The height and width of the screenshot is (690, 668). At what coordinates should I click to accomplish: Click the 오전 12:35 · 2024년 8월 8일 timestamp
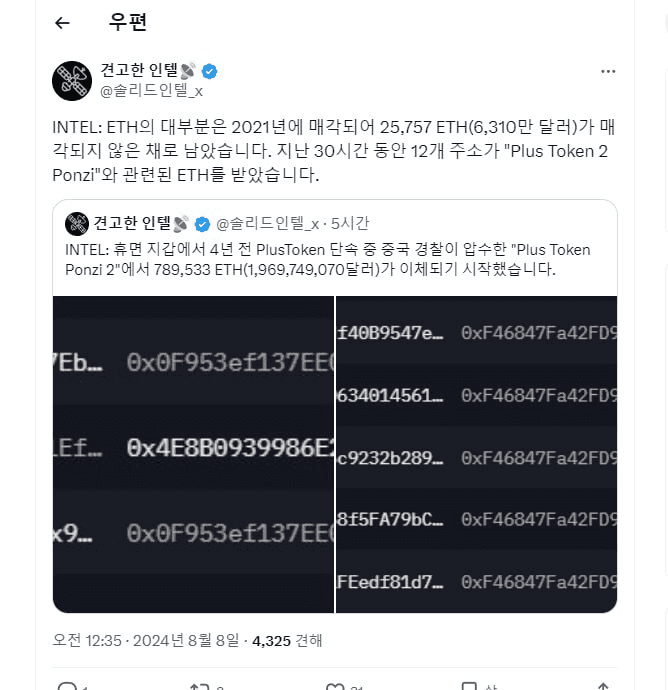click(x=146, y=640)
